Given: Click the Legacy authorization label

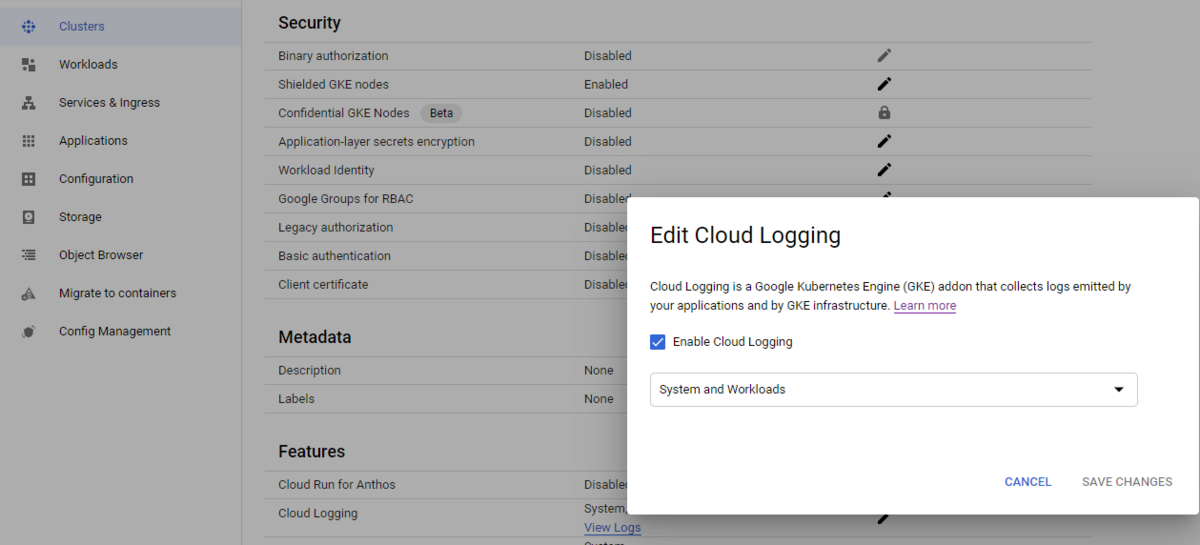Looking at the screenshot, I should (x=335, y=227).
